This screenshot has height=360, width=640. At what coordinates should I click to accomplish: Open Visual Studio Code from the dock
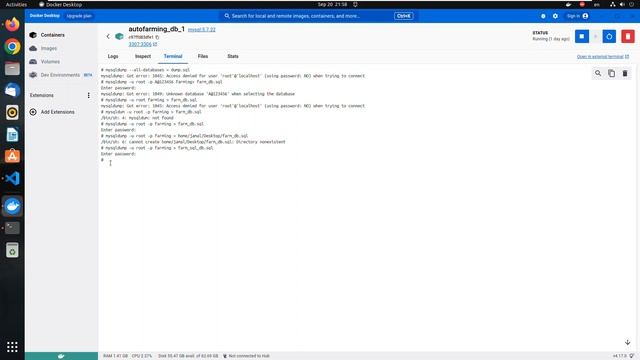(12, 178)
